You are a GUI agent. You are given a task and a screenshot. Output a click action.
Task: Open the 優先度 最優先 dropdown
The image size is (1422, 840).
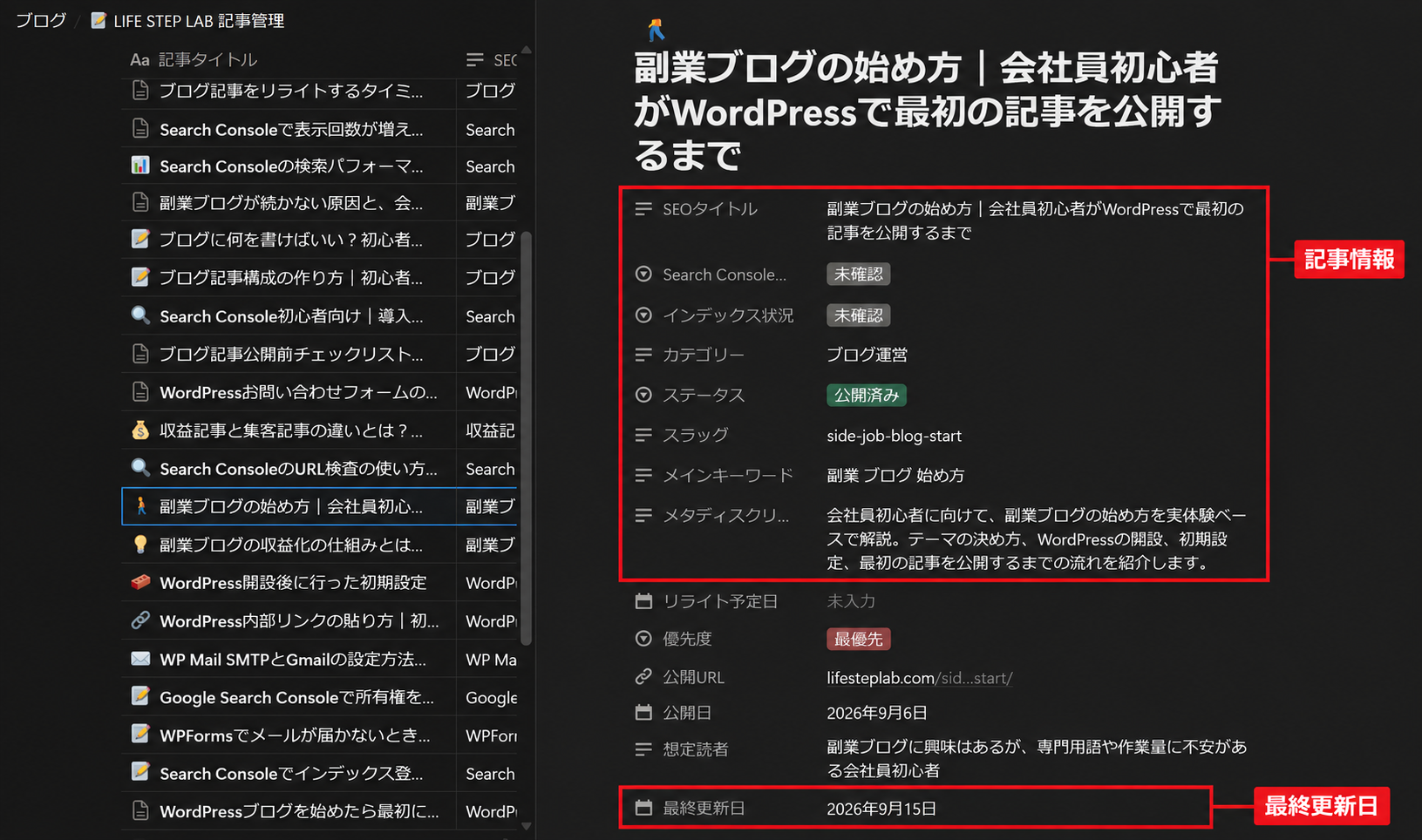point(858,639)
